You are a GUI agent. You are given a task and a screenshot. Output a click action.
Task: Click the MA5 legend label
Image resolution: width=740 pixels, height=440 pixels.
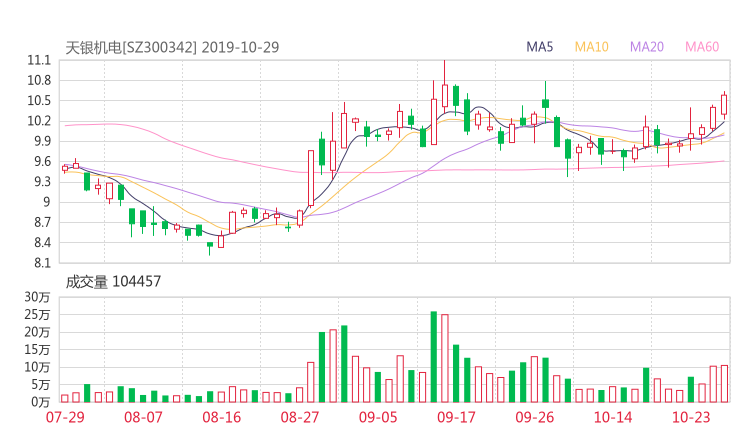[x=539, y=47]
